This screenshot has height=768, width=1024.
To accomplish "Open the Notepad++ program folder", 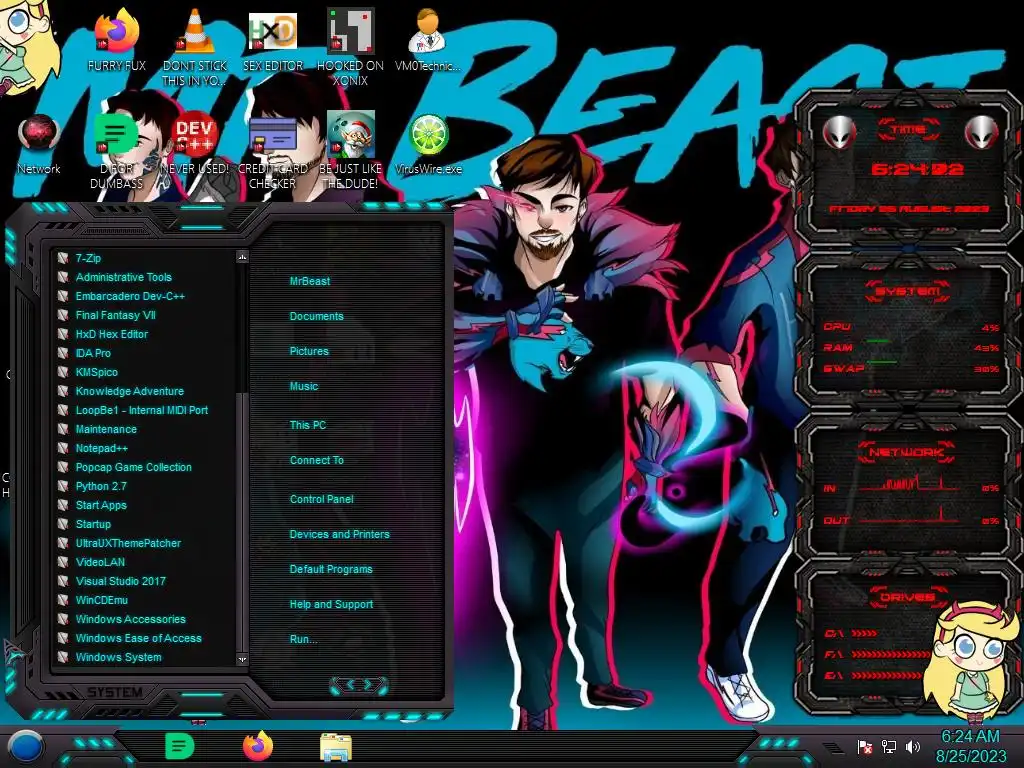I will click(101, 448).
